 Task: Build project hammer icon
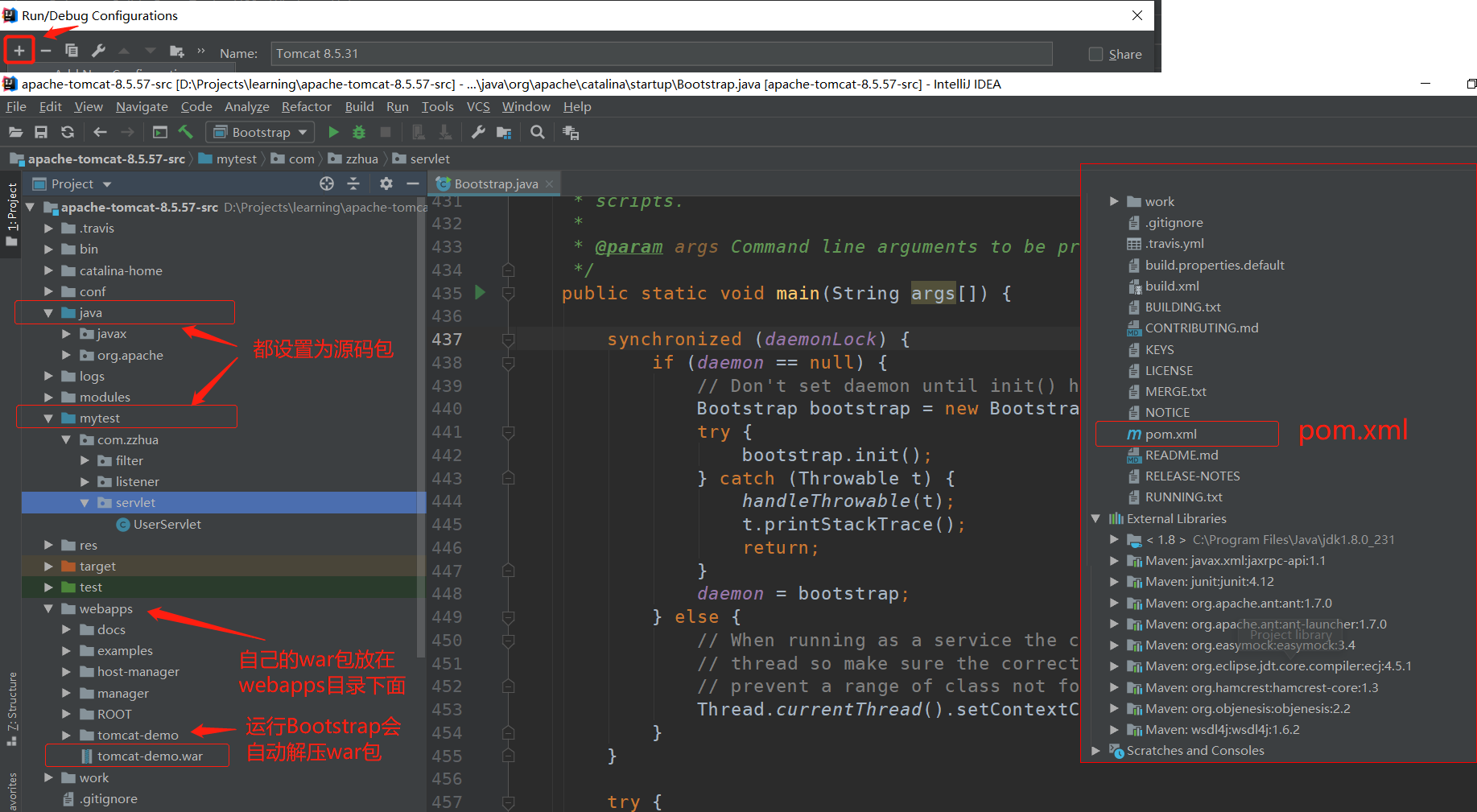pos(186,132)
